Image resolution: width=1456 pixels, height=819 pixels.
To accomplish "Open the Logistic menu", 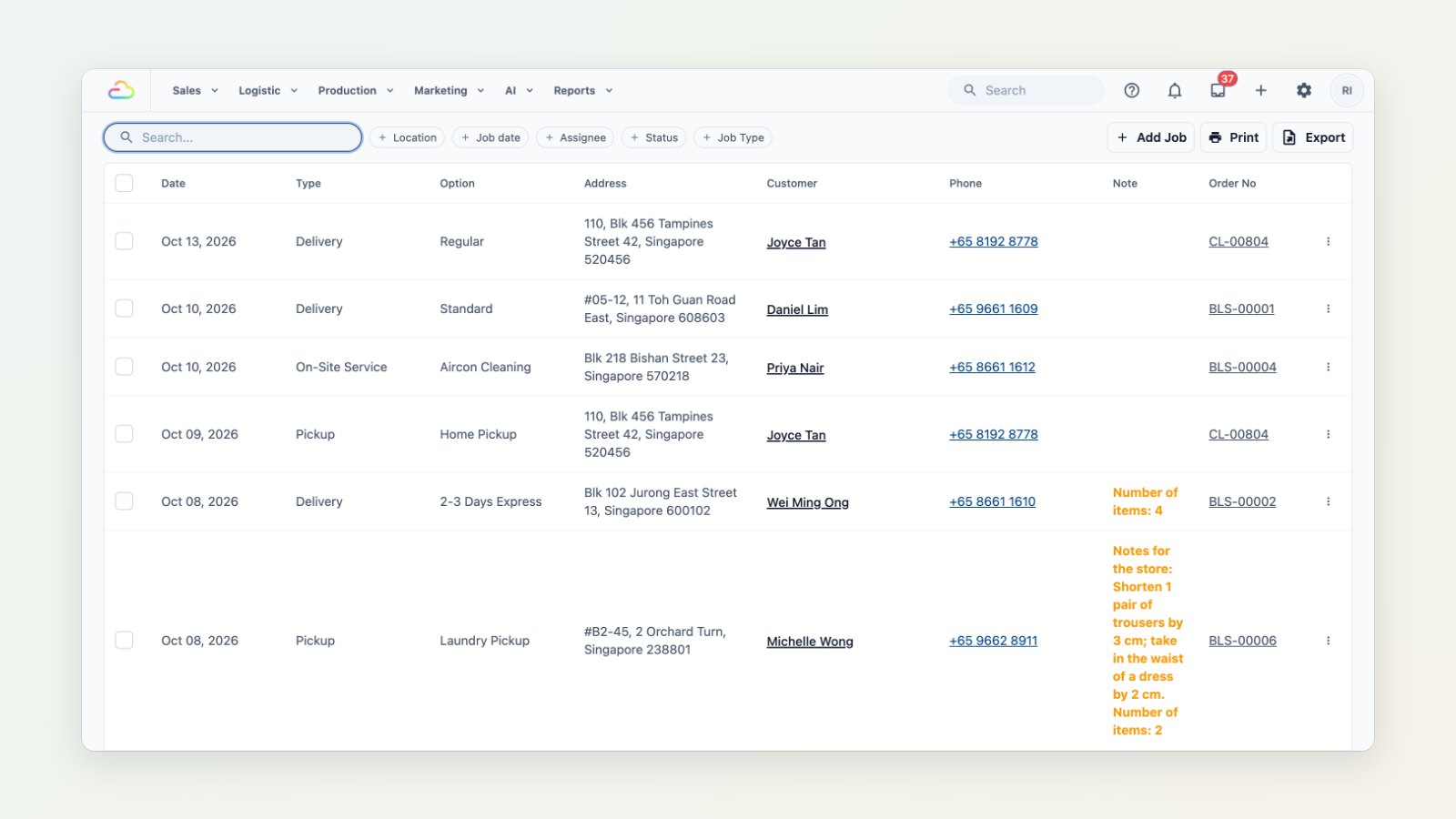I will (268, 90).
